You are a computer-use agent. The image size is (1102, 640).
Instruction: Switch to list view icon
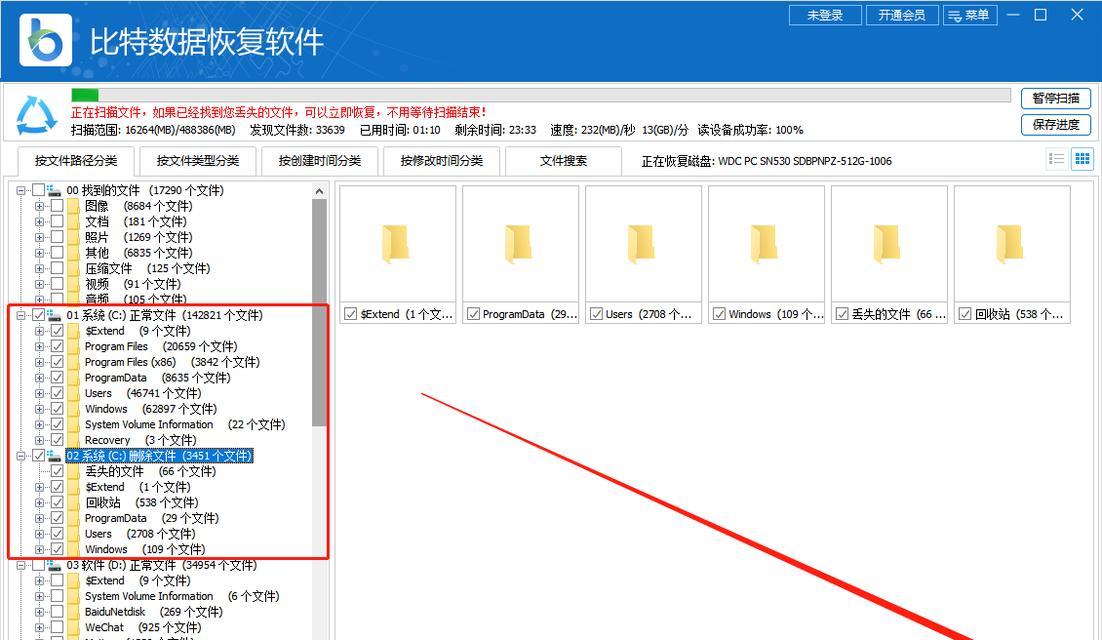(x=1056, y=159)
